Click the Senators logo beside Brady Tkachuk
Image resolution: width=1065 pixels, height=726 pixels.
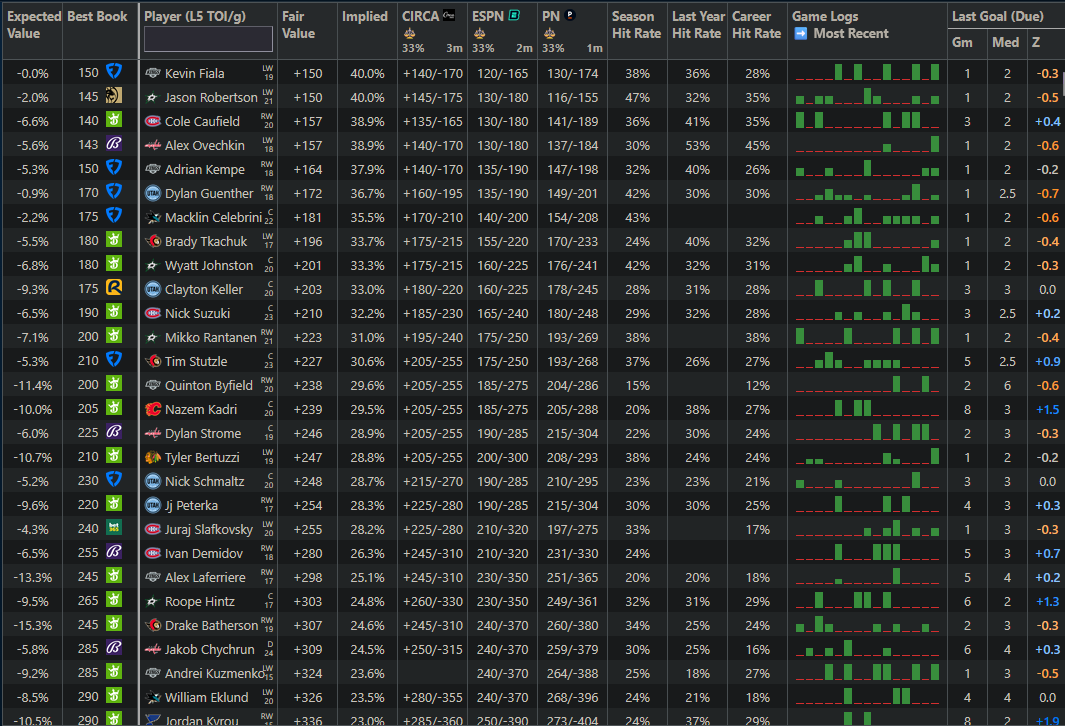point(153,241)
